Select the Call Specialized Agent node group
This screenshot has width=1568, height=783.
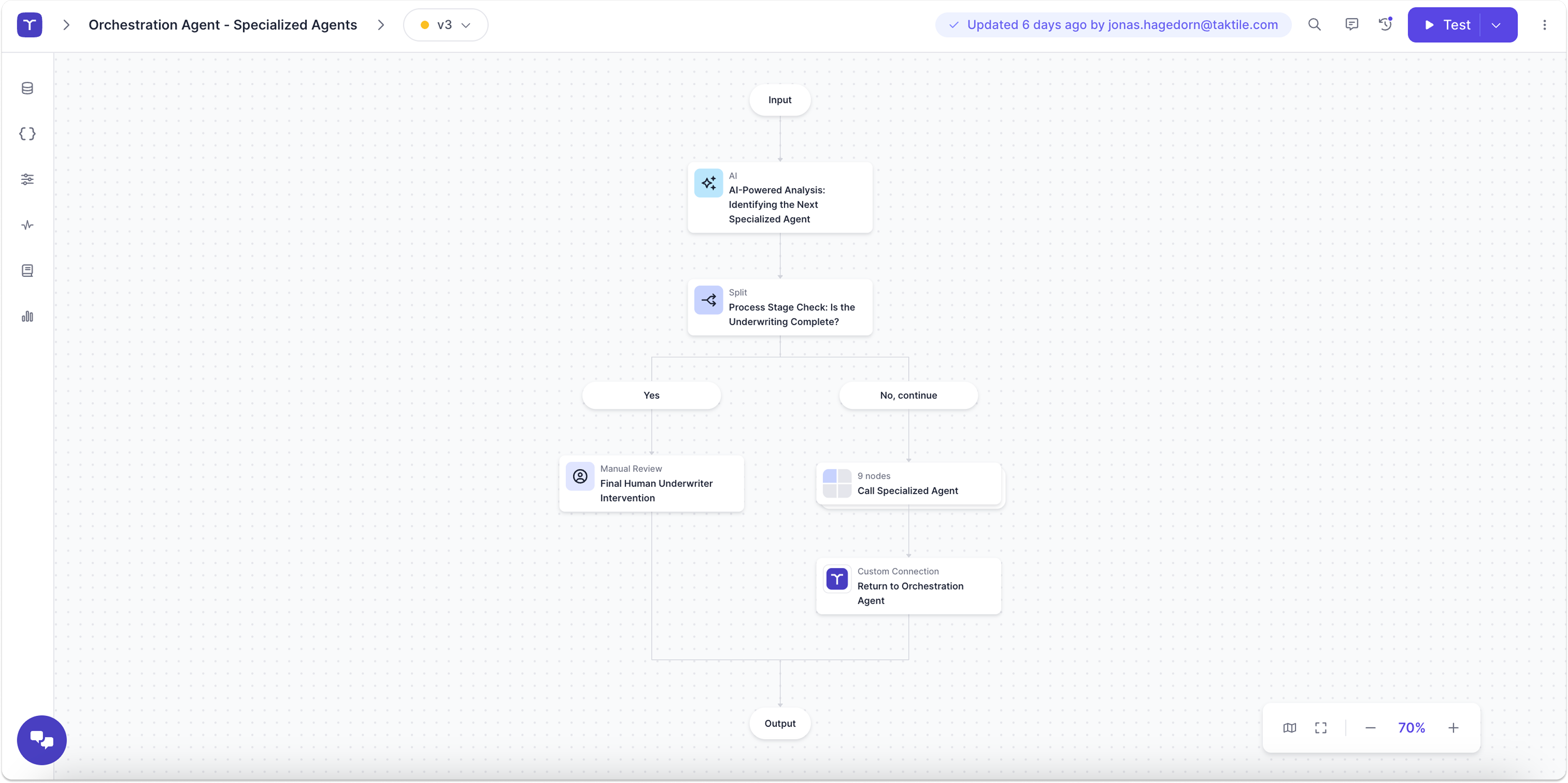click(908, 484)
